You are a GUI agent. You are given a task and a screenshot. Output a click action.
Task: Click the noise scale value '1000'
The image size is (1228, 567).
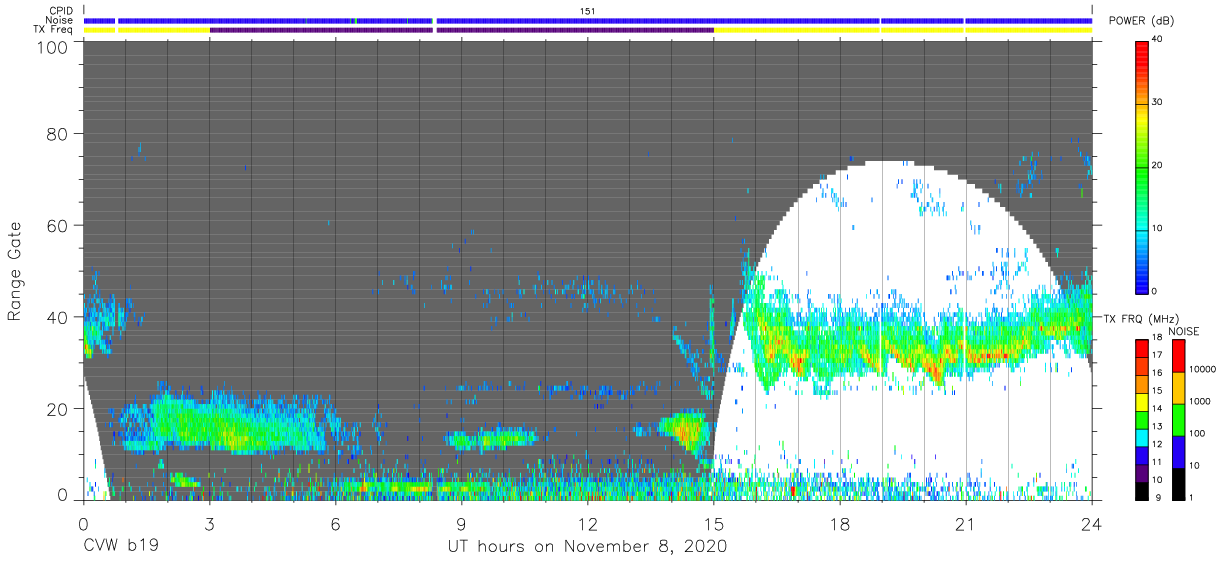coord(1200,401)
